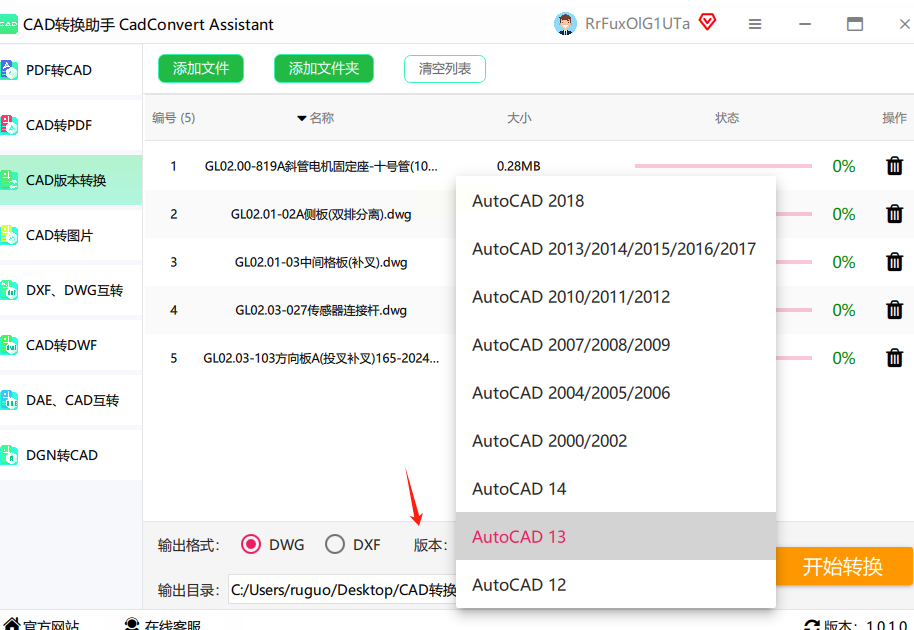Click the DAE、CAD互转 sidebar icon

tap(9, 400)
